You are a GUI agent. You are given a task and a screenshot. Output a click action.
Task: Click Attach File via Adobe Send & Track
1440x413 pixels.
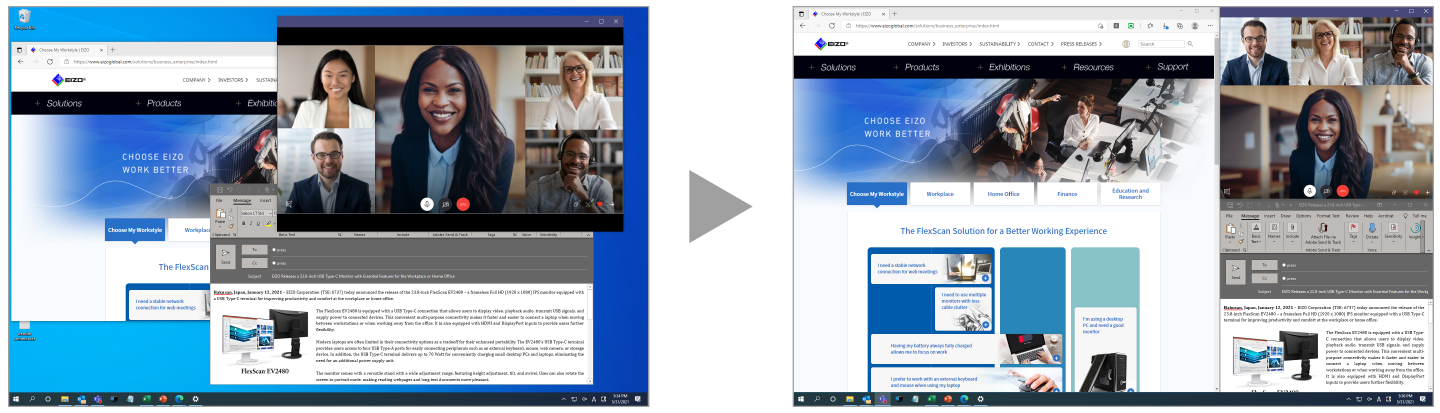[x=1323, y=234]
